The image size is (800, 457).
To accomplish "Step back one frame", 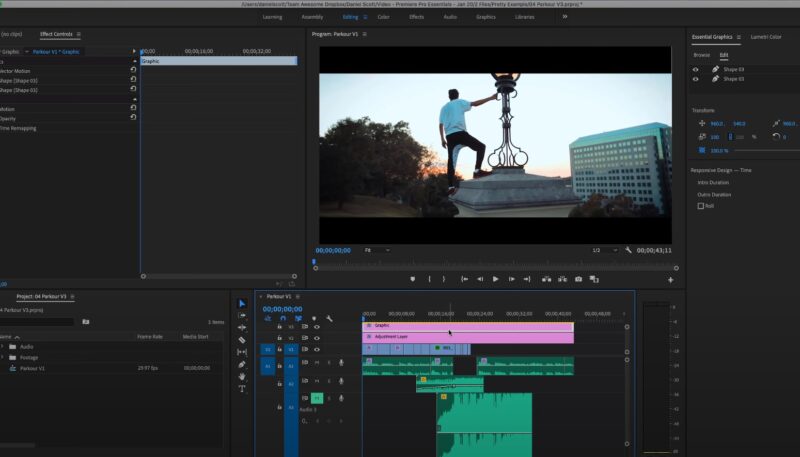I will click(x=480, y=279).
